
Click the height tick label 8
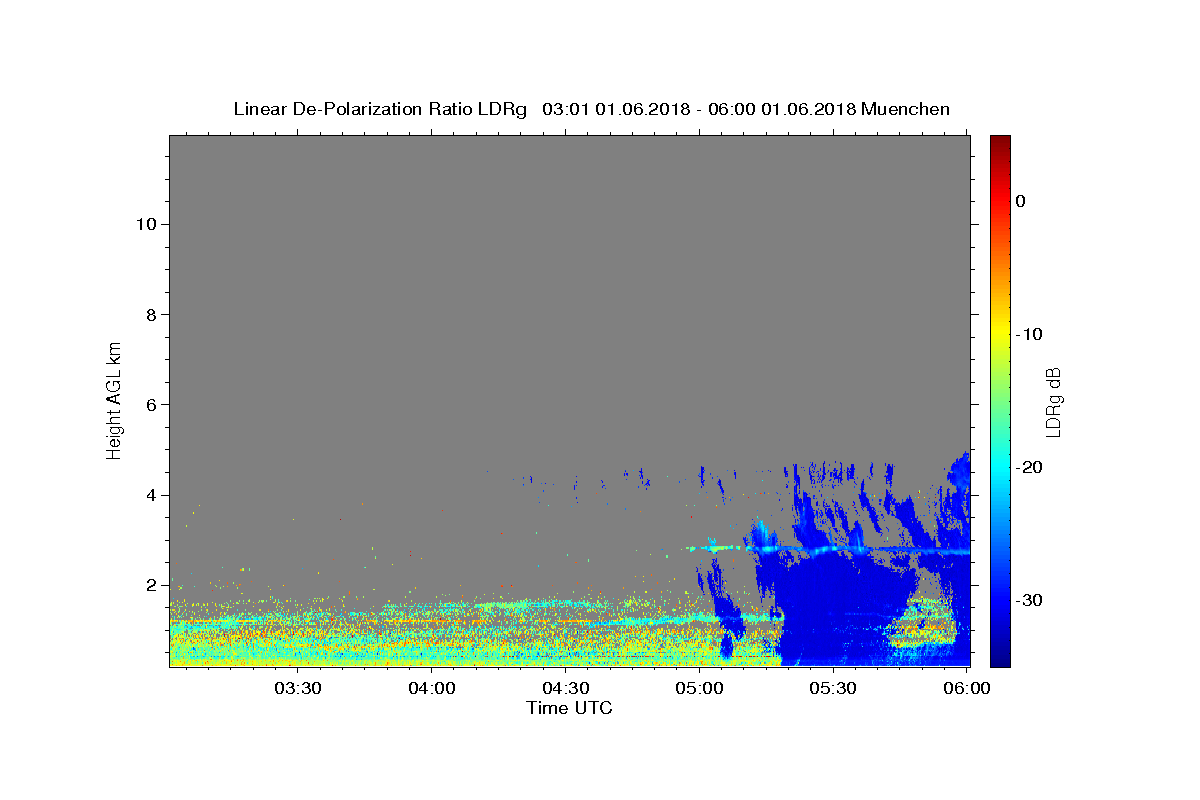point(149,314)
